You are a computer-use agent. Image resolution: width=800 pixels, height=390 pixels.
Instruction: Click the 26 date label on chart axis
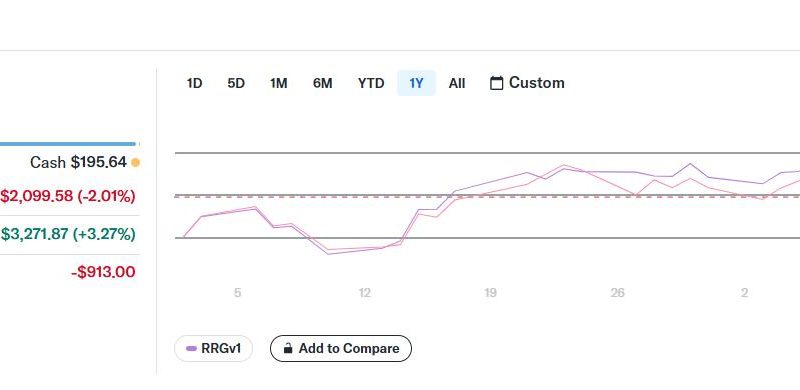pos(617,293)
